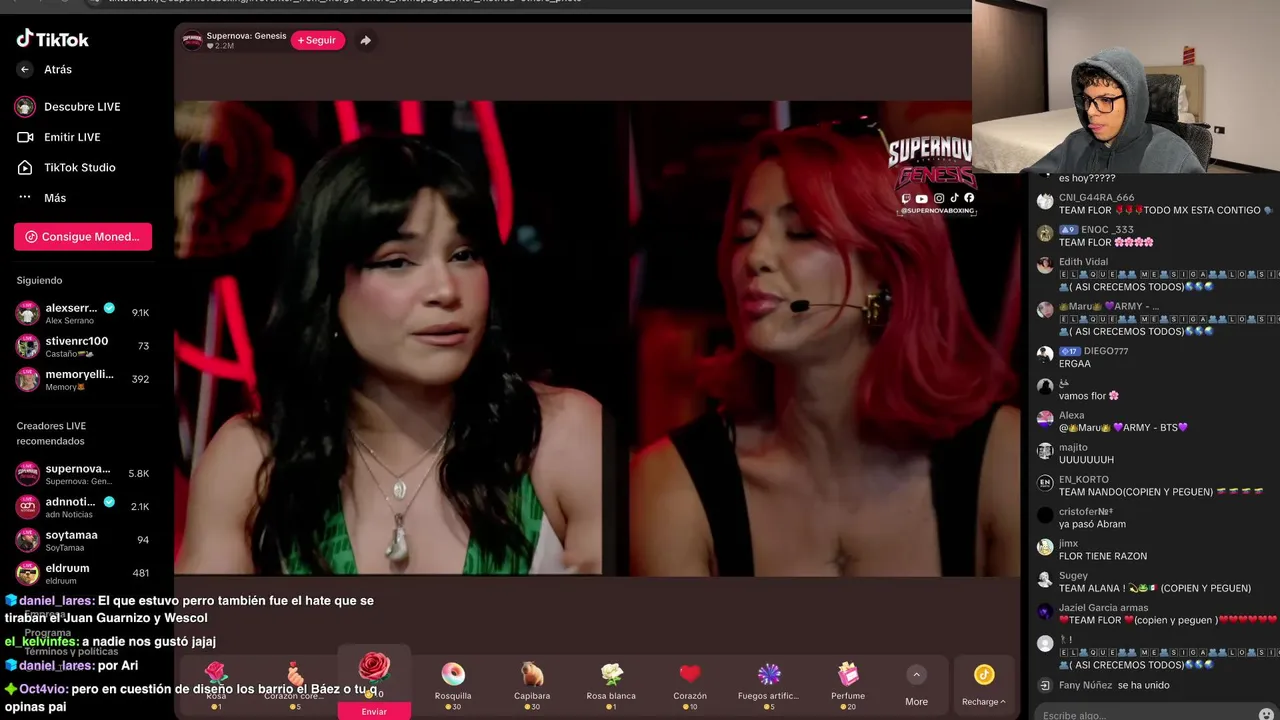1280x720 pixels.
Task: Open Emitir LIVE in sidebar
Action: coord(58,137)
